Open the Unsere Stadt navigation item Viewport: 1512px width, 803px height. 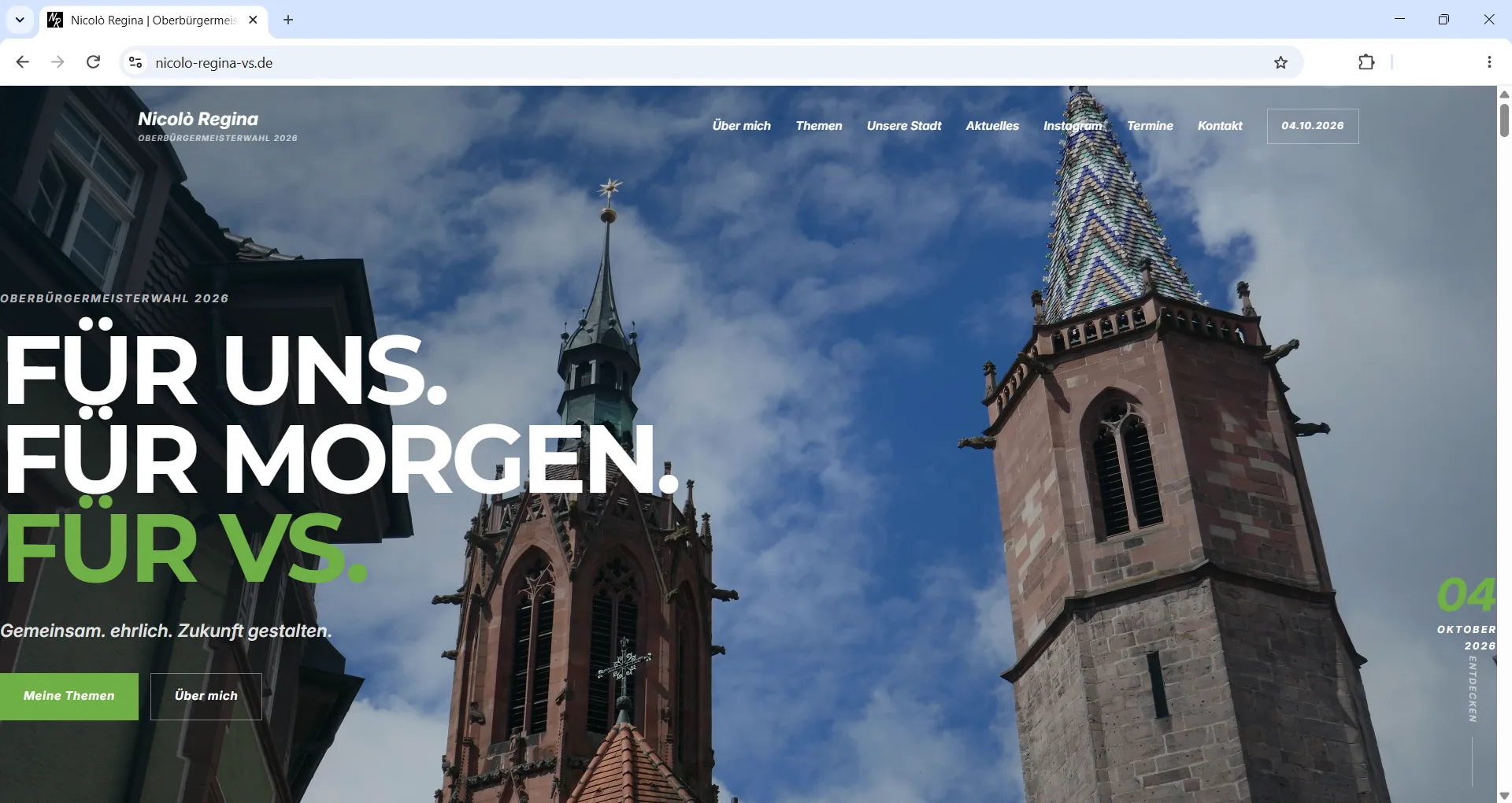pos(904,126)
